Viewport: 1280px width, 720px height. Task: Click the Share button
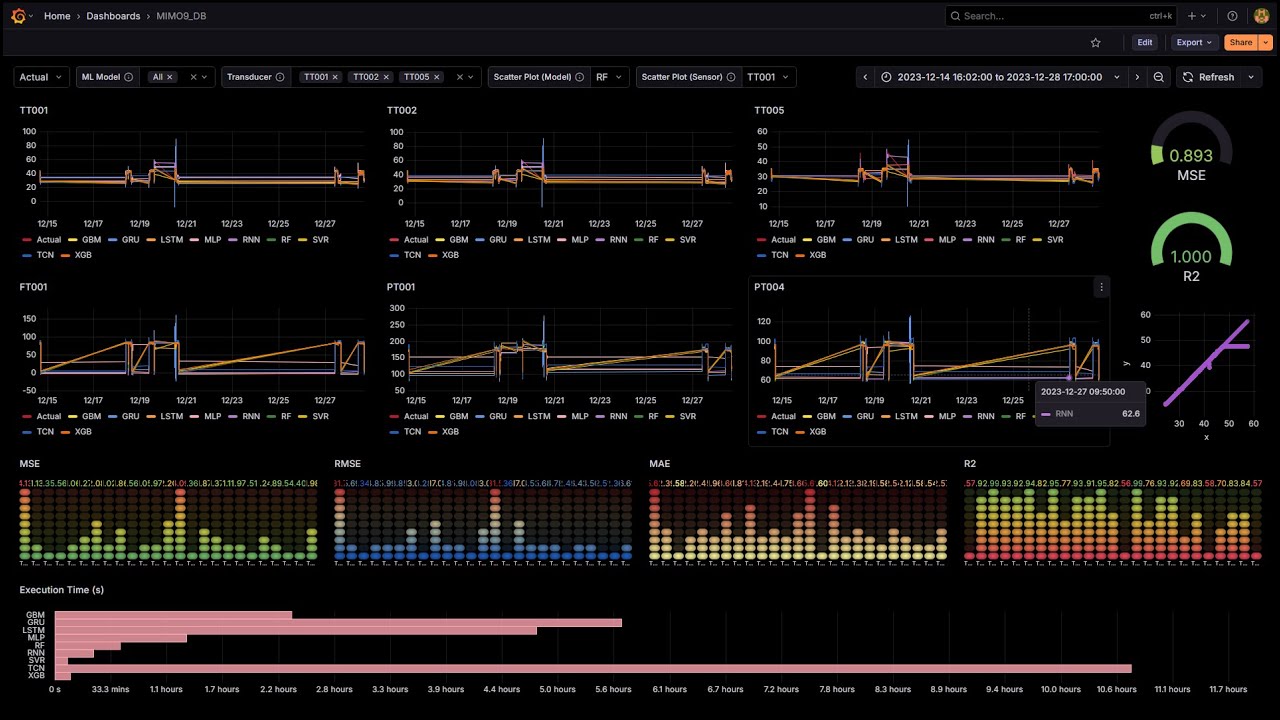[x=1241, y=43]
